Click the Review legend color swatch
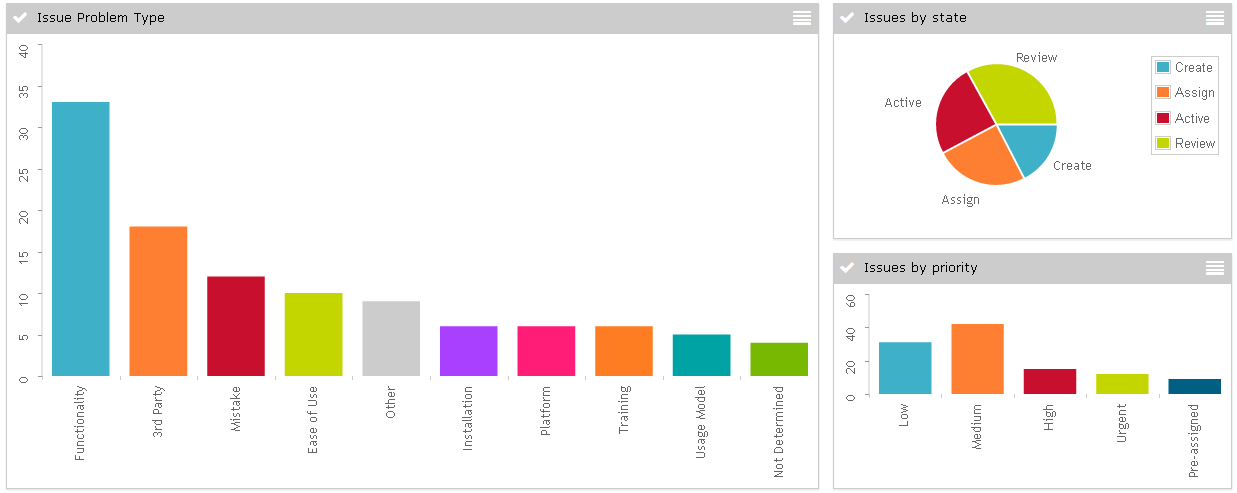The height and width of the screenshot is (493, 1237). pos(1163,143)
